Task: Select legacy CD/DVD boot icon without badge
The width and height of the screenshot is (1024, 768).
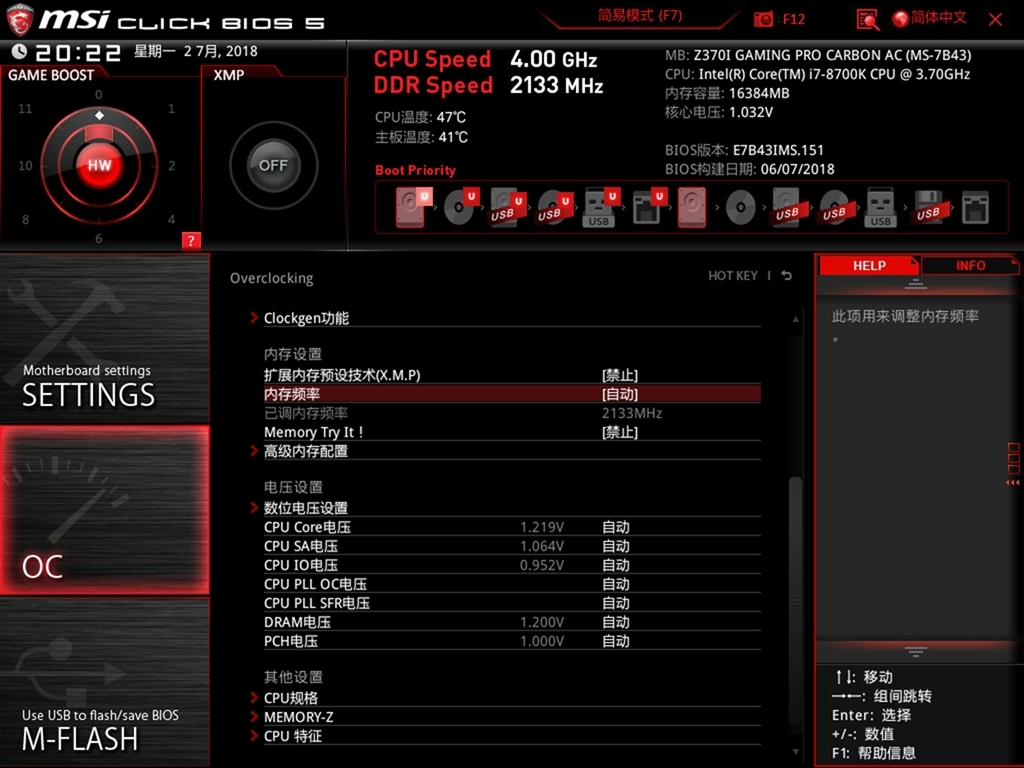Action: click(741, 208)
